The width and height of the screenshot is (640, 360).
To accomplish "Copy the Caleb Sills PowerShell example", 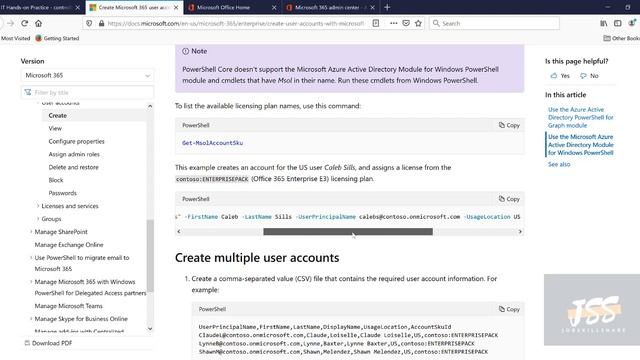I will pos(509,199).
